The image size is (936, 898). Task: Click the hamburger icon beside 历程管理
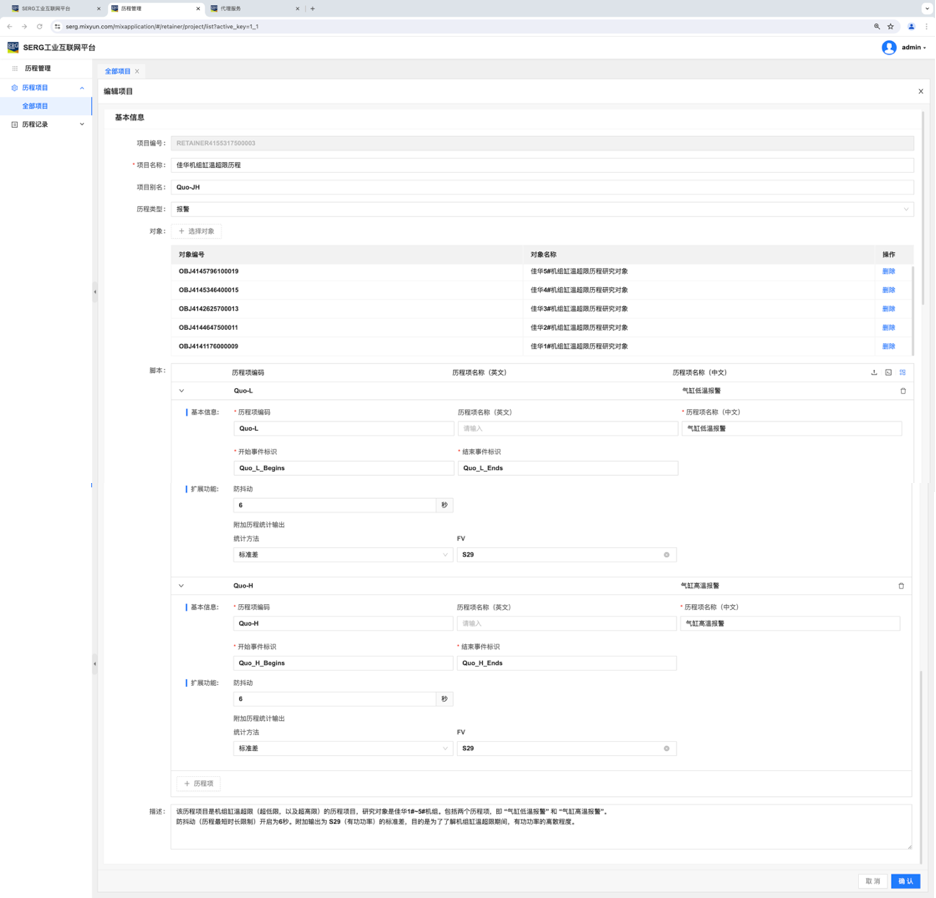[15, 68]
